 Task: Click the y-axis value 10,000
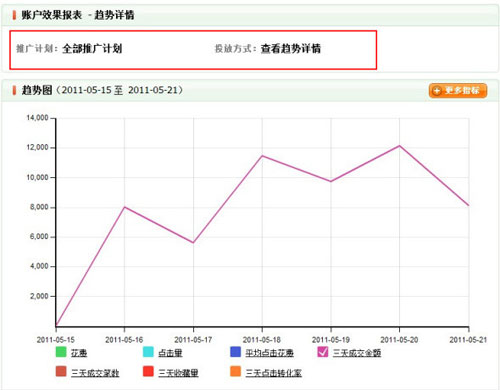[37, 177]
